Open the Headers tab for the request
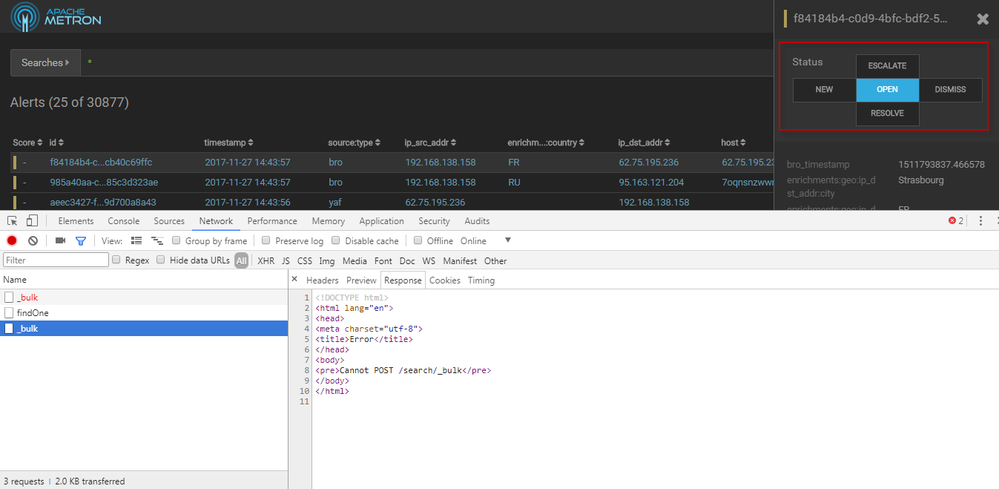999x489 pixels. pyautogui.click(x=322, y=280)
